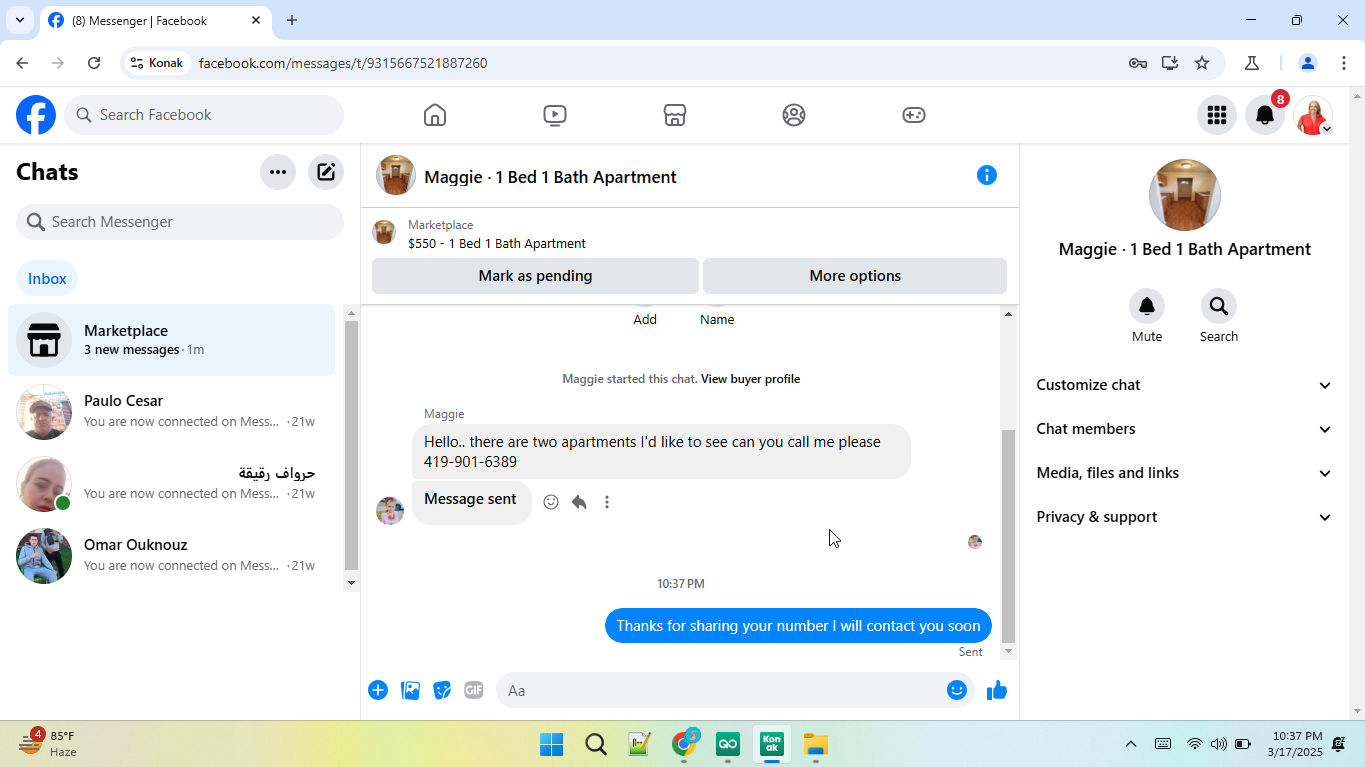Open the Marketplace storefront icon in top nav
The width and height of the screenshot is (1365, 767).
[675, 115]
